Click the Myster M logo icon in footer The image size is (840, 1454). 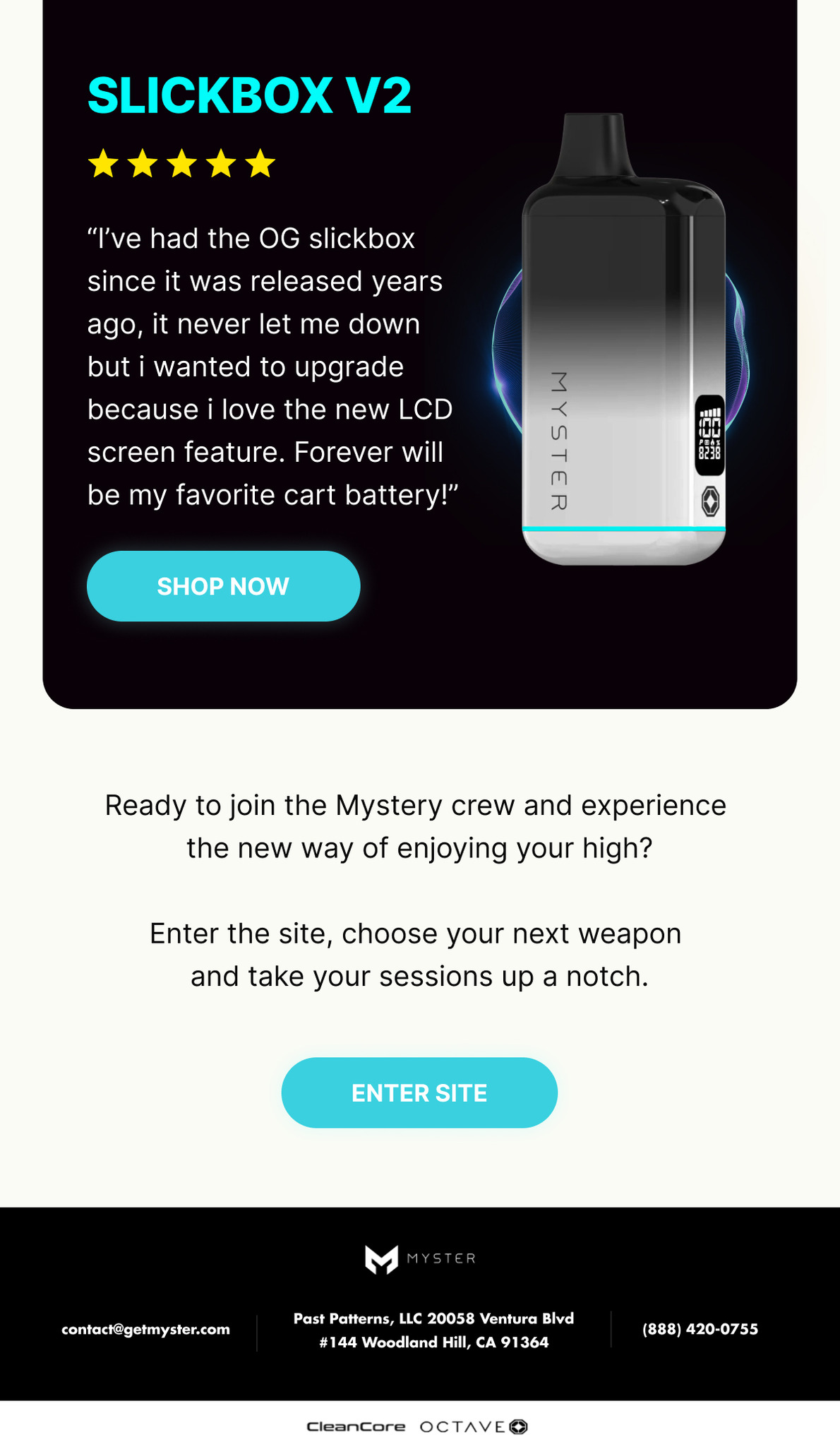tap(381, 1259)
